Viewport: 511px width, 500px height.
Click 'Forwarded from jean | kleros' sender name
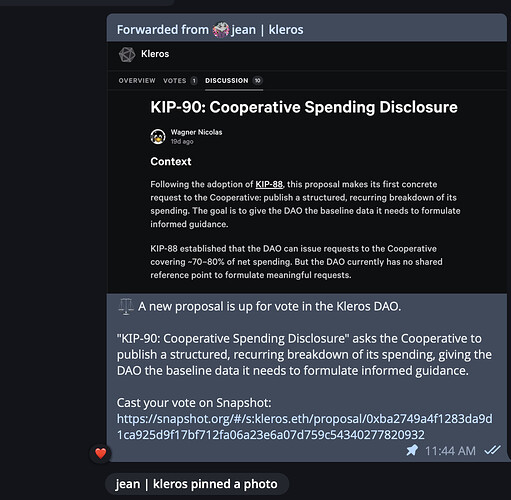click(x=267, y=30)
